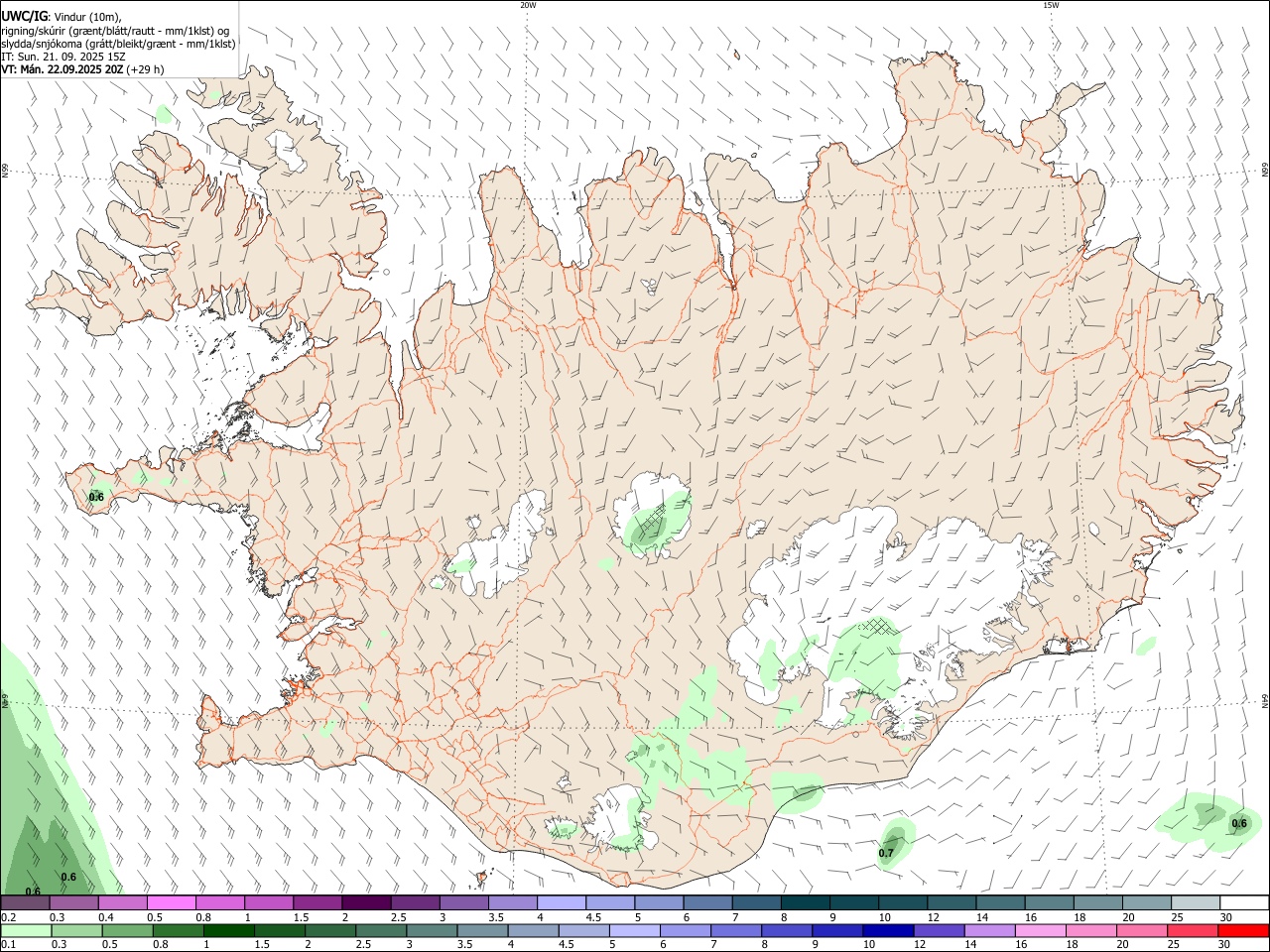Viewport: 1270px width, 952px height.
Task: Click the 'Vindur (10m)' header label
Action: [87, 17]
